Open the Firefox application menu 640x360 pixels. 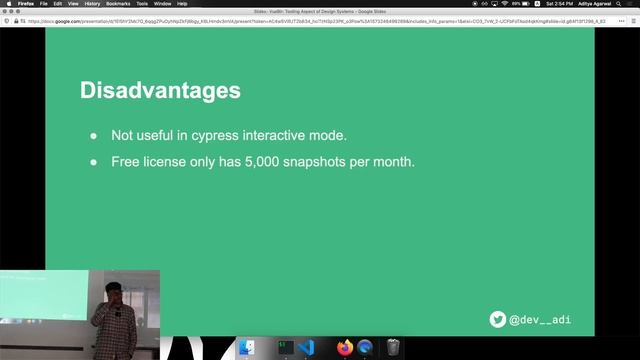coord(26,4)
